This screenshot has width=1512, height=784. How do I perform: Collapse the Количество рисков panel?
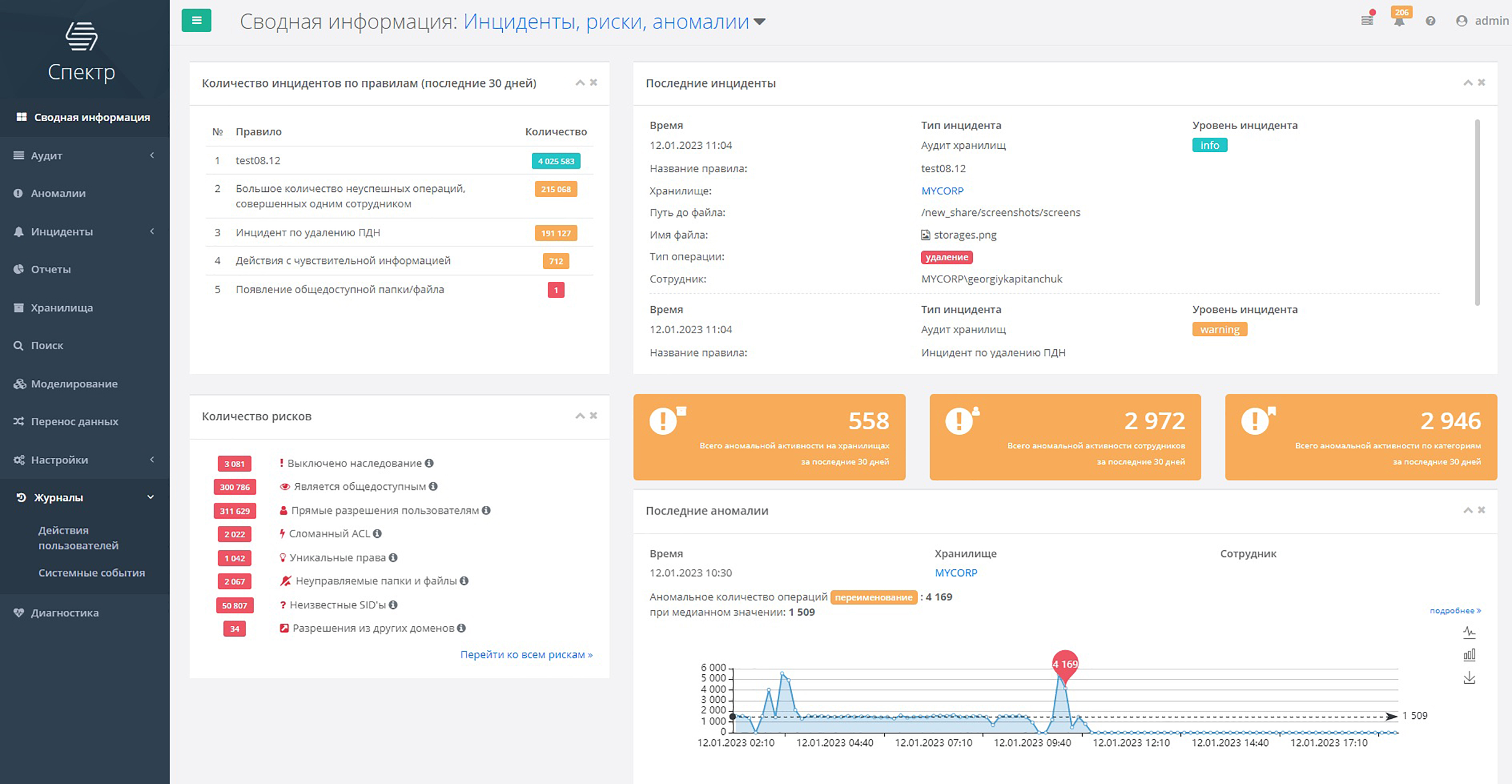(x=580, y=415)
